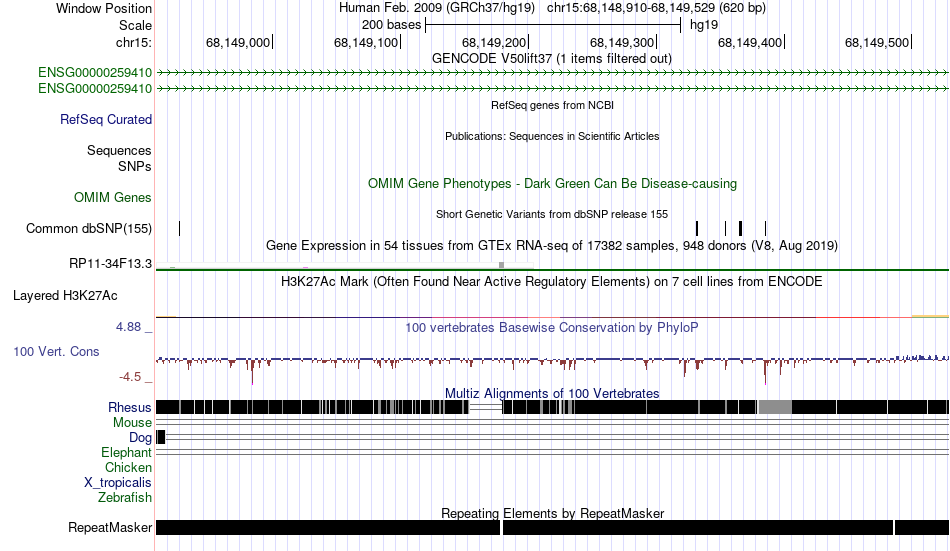Select the Rhesus alignment row label
Viewport: 950px width, 551px height.
pos(130,407)
